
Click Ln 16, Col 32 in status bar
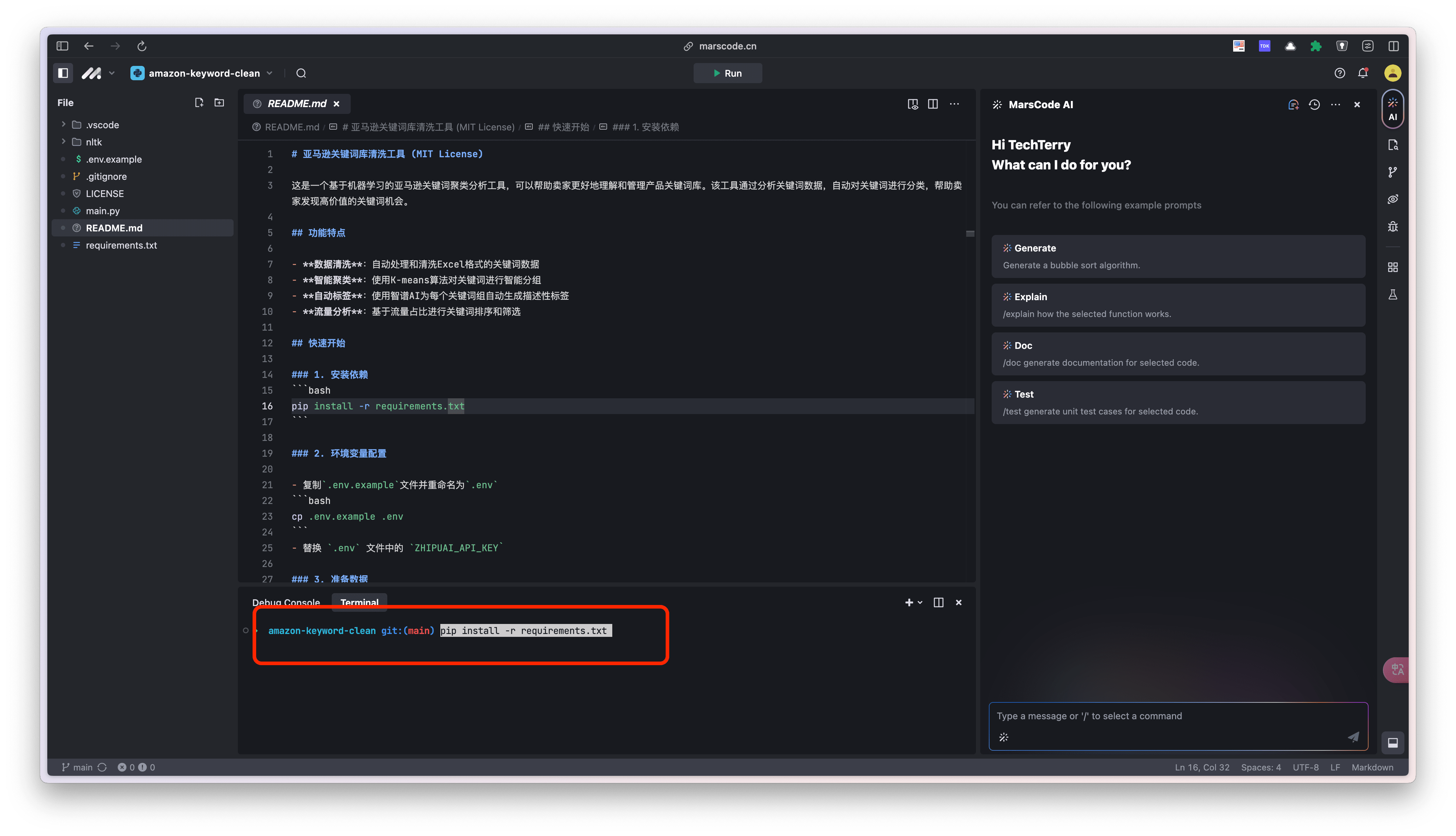tap(1202, 767)
